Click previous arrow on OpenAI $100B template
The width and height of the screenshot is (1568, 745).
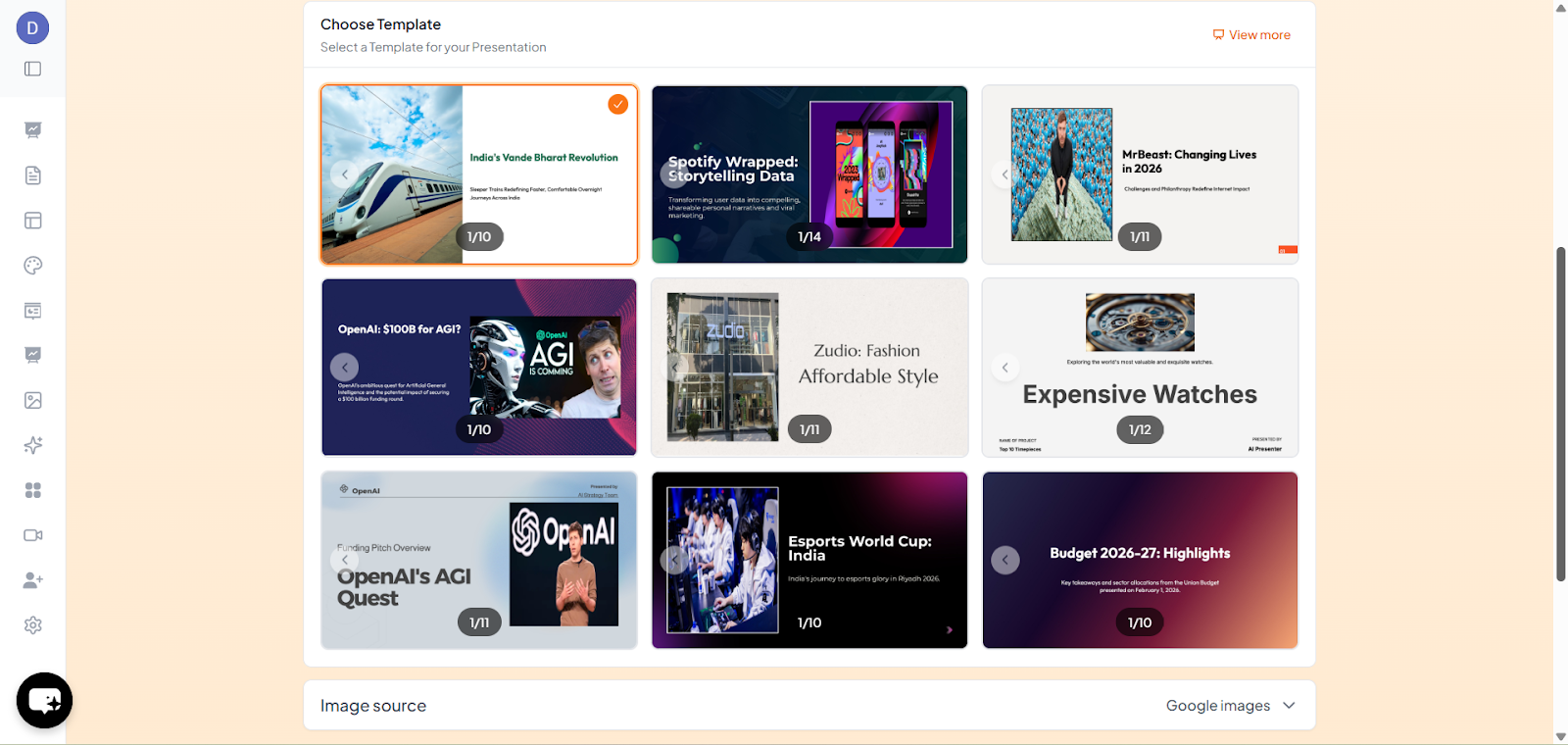[x=344, y=368]
